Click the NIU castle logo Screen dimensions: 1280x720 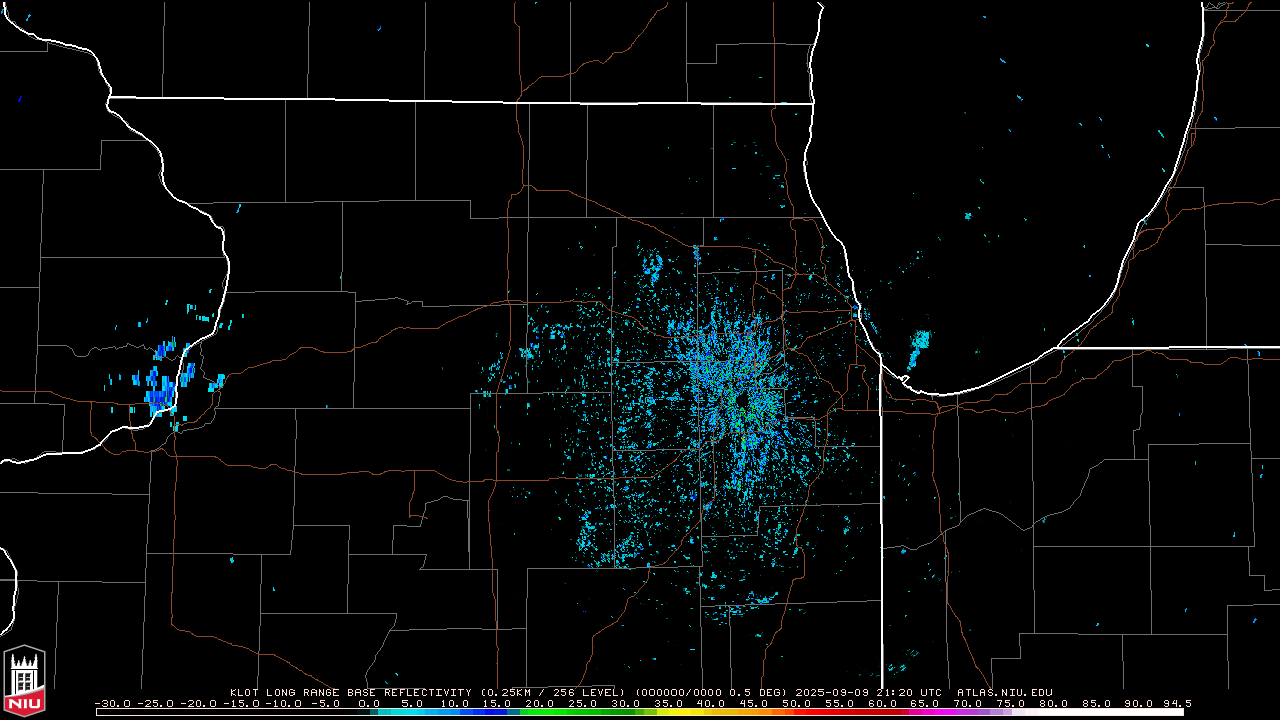click(x=24, y=681)
